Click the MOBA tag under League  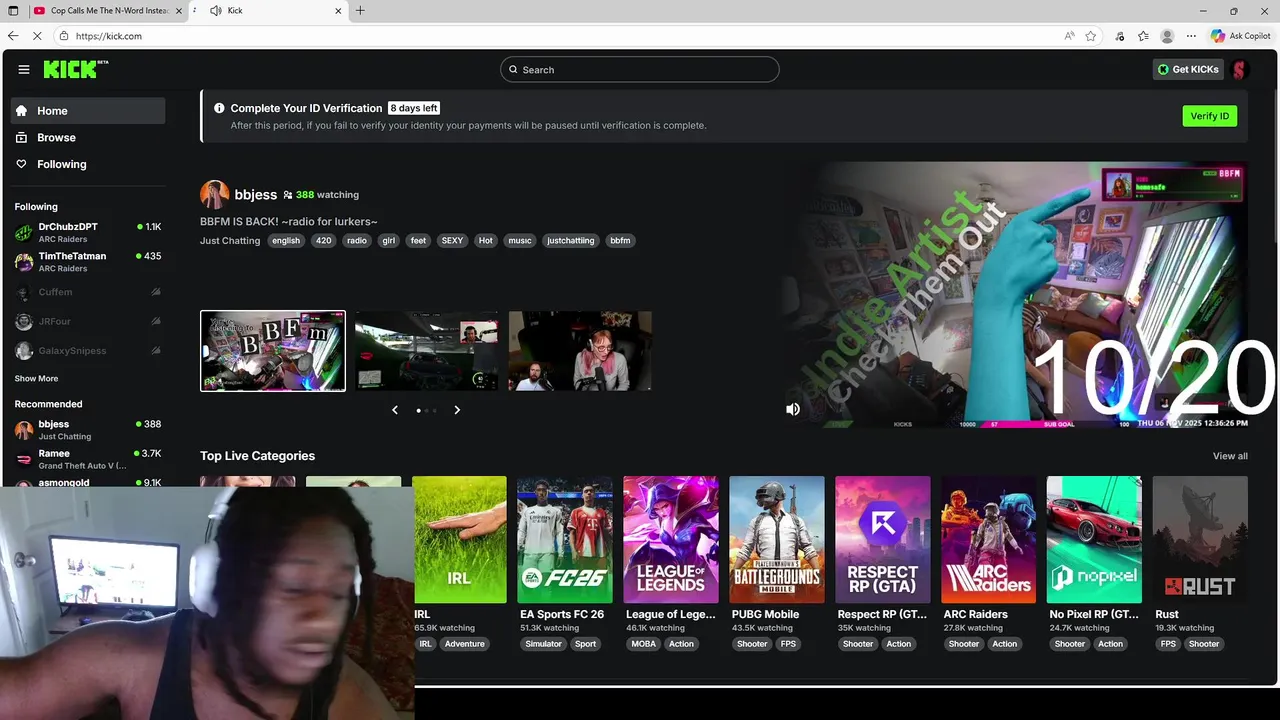click(644, 644)
